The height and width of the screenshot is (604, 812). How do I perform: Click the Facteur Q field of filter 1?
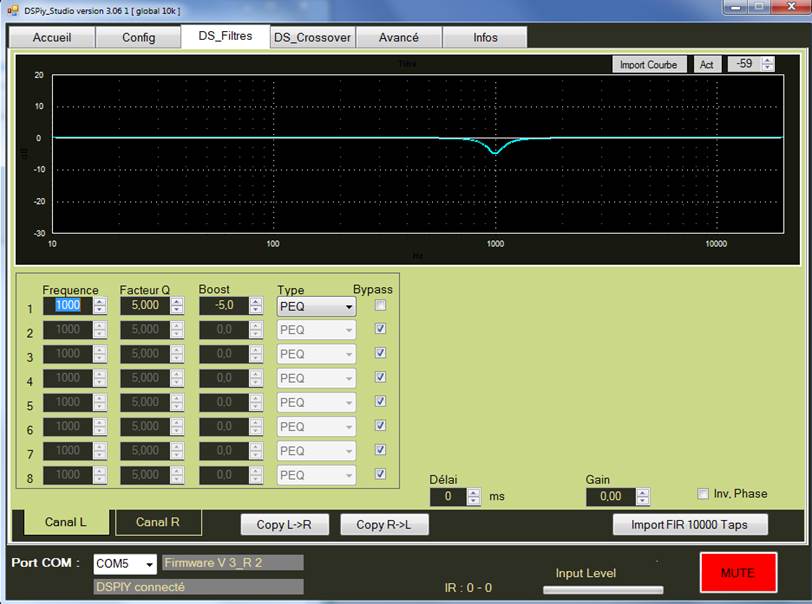tap(146, 305)
